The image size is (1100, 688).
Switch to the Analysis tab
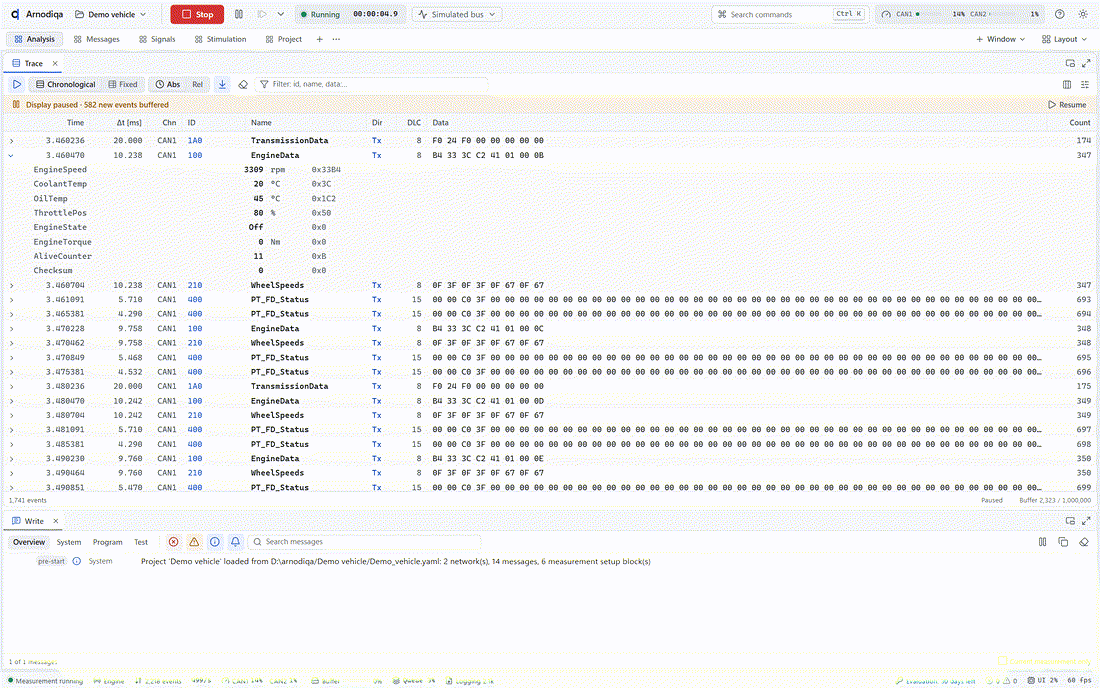pyautogui.click(x=34, y=39)
